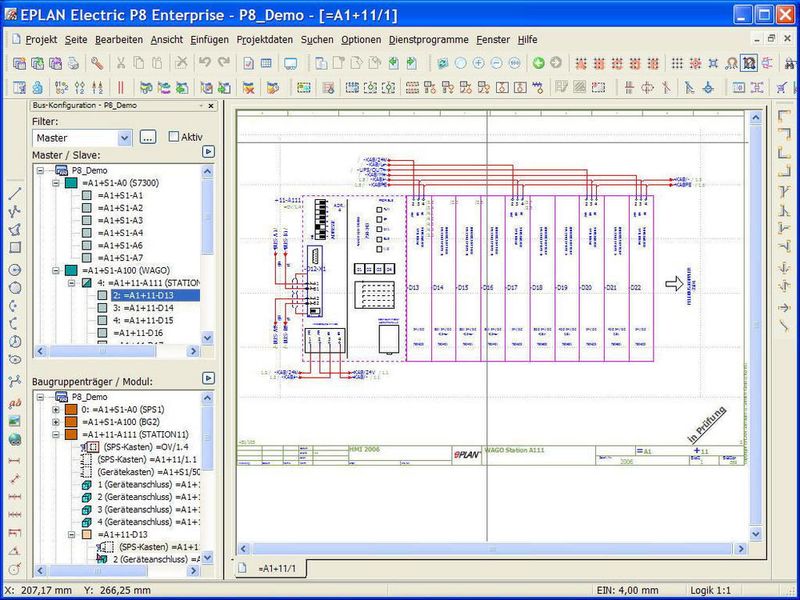Collapse the =A1+11-D13 module node

click(72, 534)
